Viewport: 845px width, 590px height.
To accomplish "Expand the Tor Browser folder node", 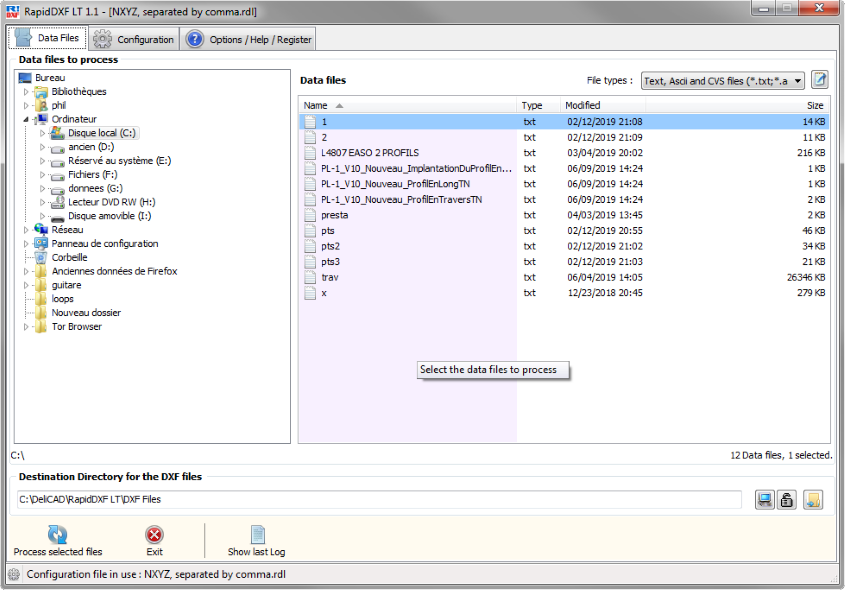I will [26, 327].
